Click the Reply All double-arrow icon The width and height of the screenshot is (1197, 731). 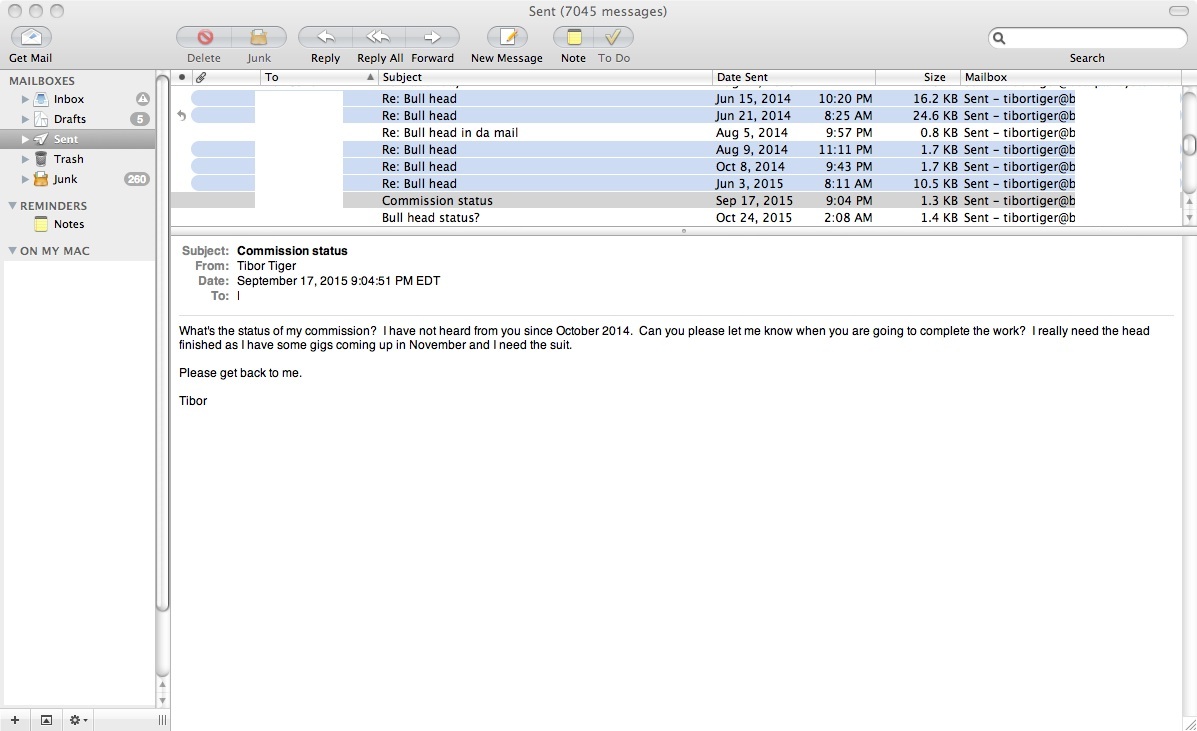pyautogui.click(x=378, y=37)
